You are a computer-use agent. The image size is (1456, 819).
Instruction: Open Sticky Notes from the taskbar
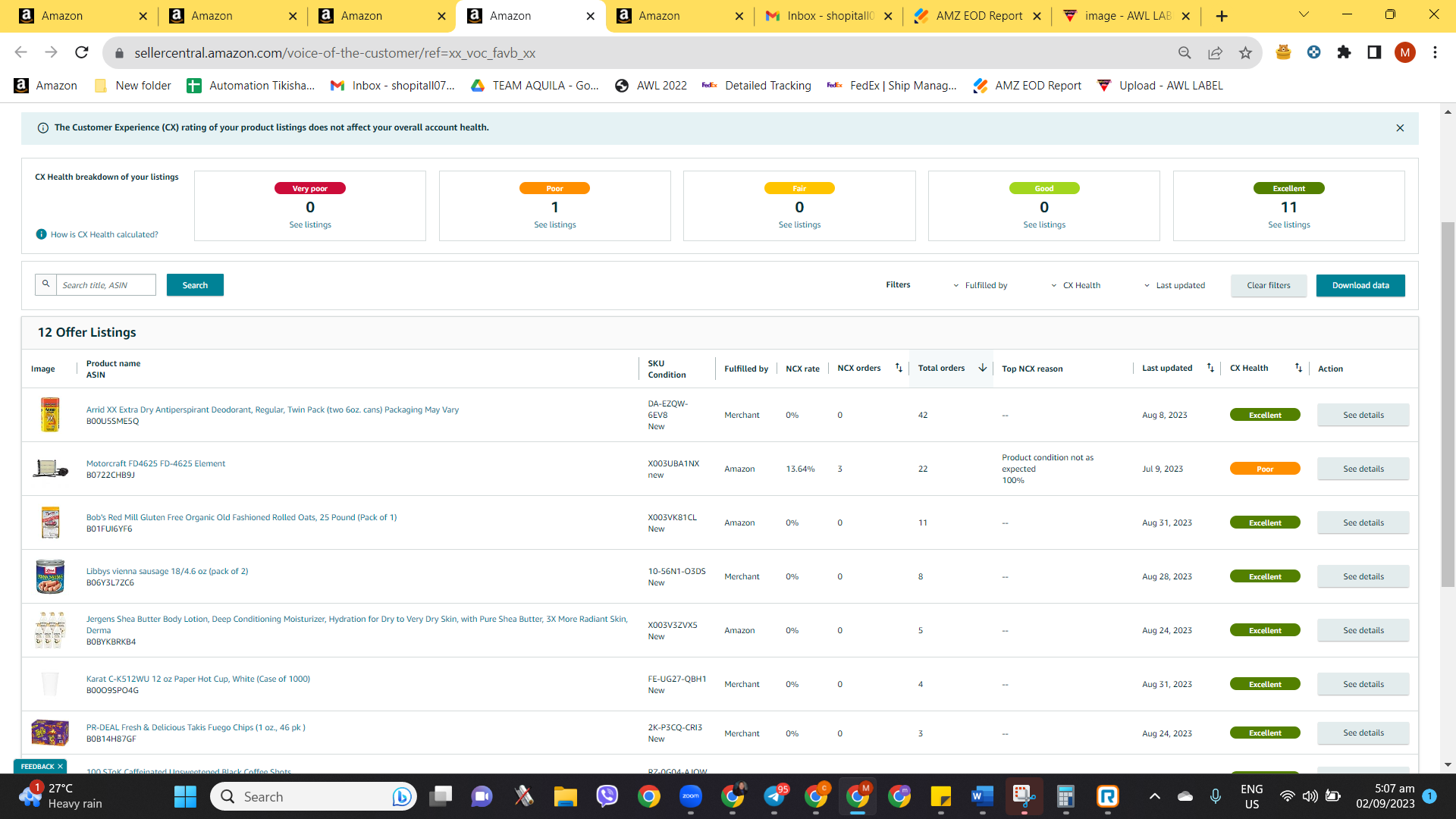[x=940, y=796]
